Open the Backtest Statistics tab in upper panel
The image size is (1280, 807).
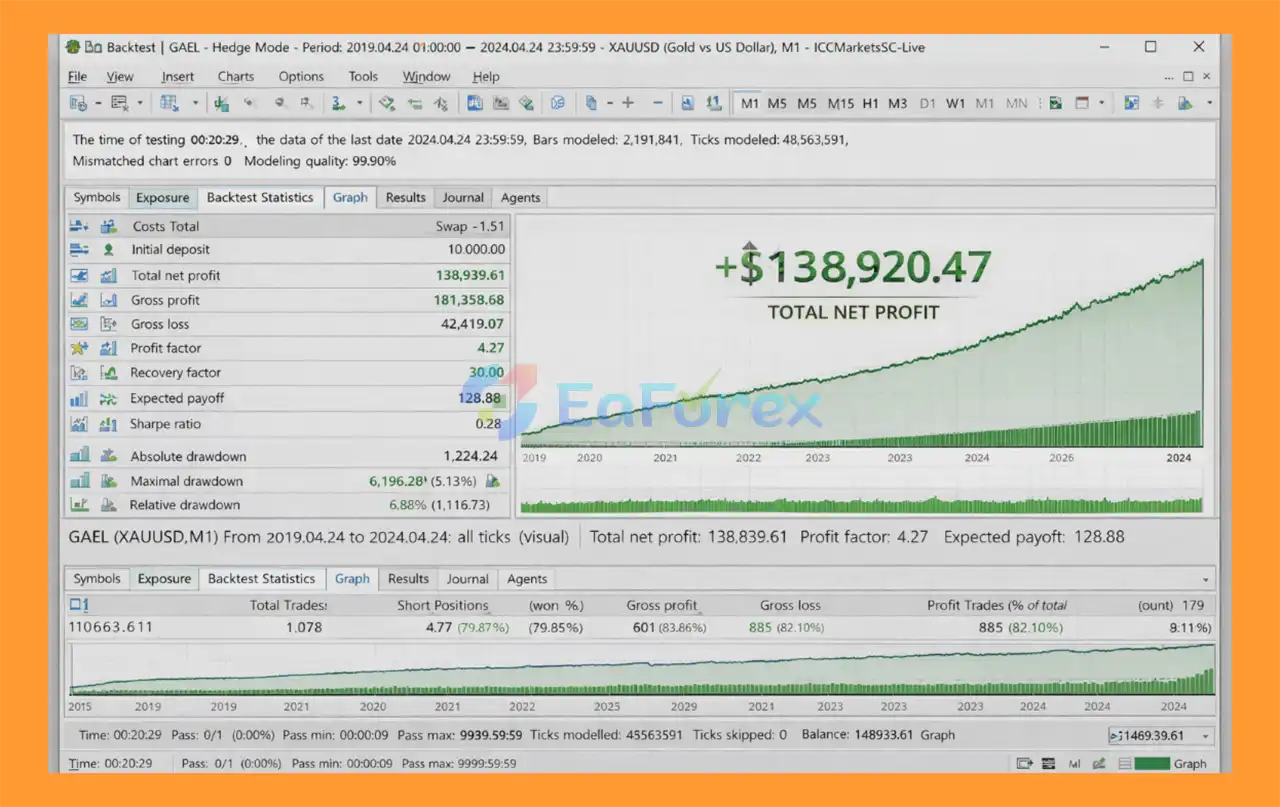(x=260, y=197)
